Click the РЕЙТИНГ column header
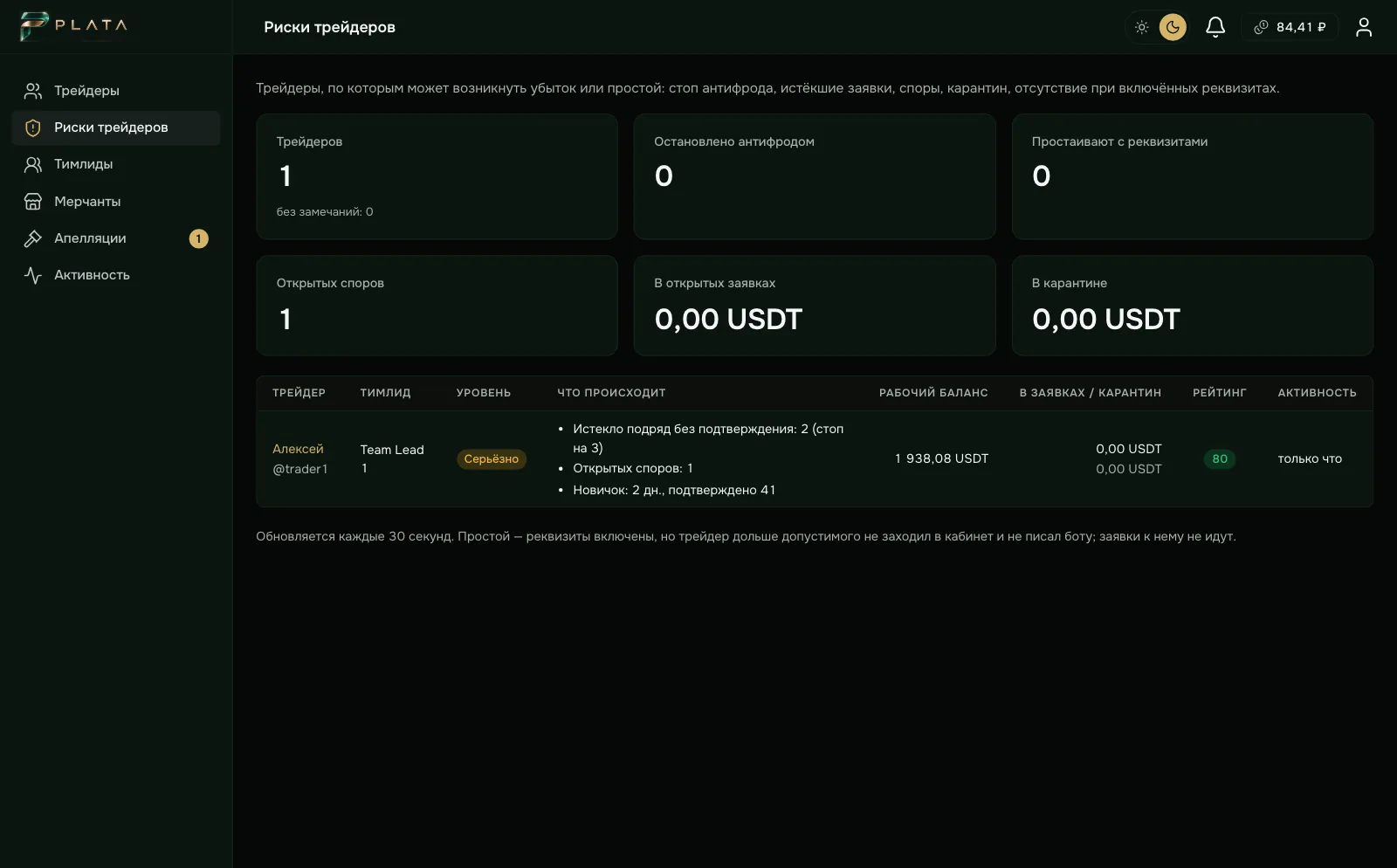The width and height of the screenshot is (1397, 868). pyautogui.click(x=1220, y=393)
